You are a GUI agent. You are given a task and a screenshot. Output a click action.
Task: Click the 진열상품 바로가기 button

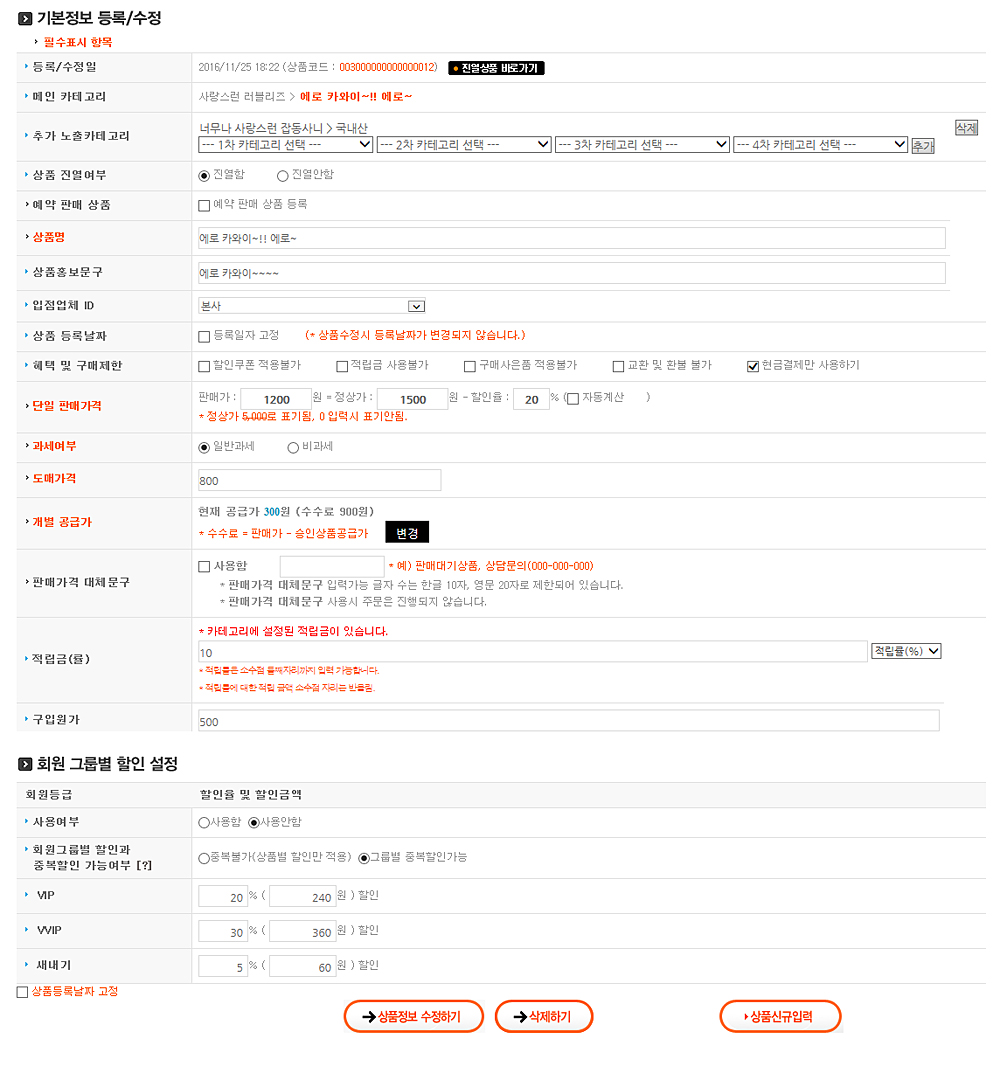pos(497,68)
